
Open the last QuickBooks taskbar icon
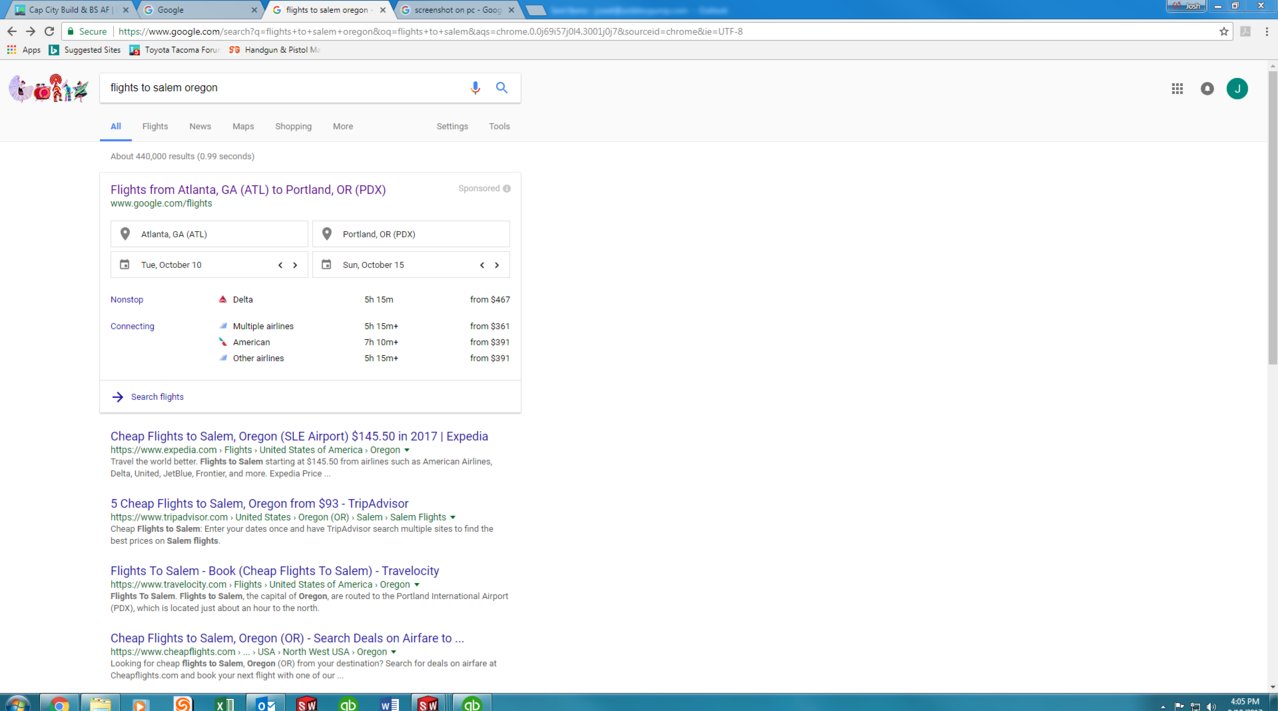(x=471, y=704)
